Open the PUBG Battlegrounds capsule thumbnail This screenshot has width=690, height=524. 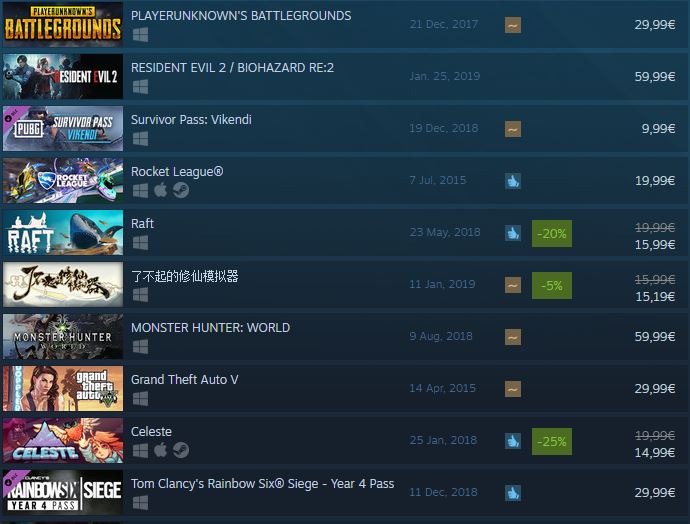[63, 24]
